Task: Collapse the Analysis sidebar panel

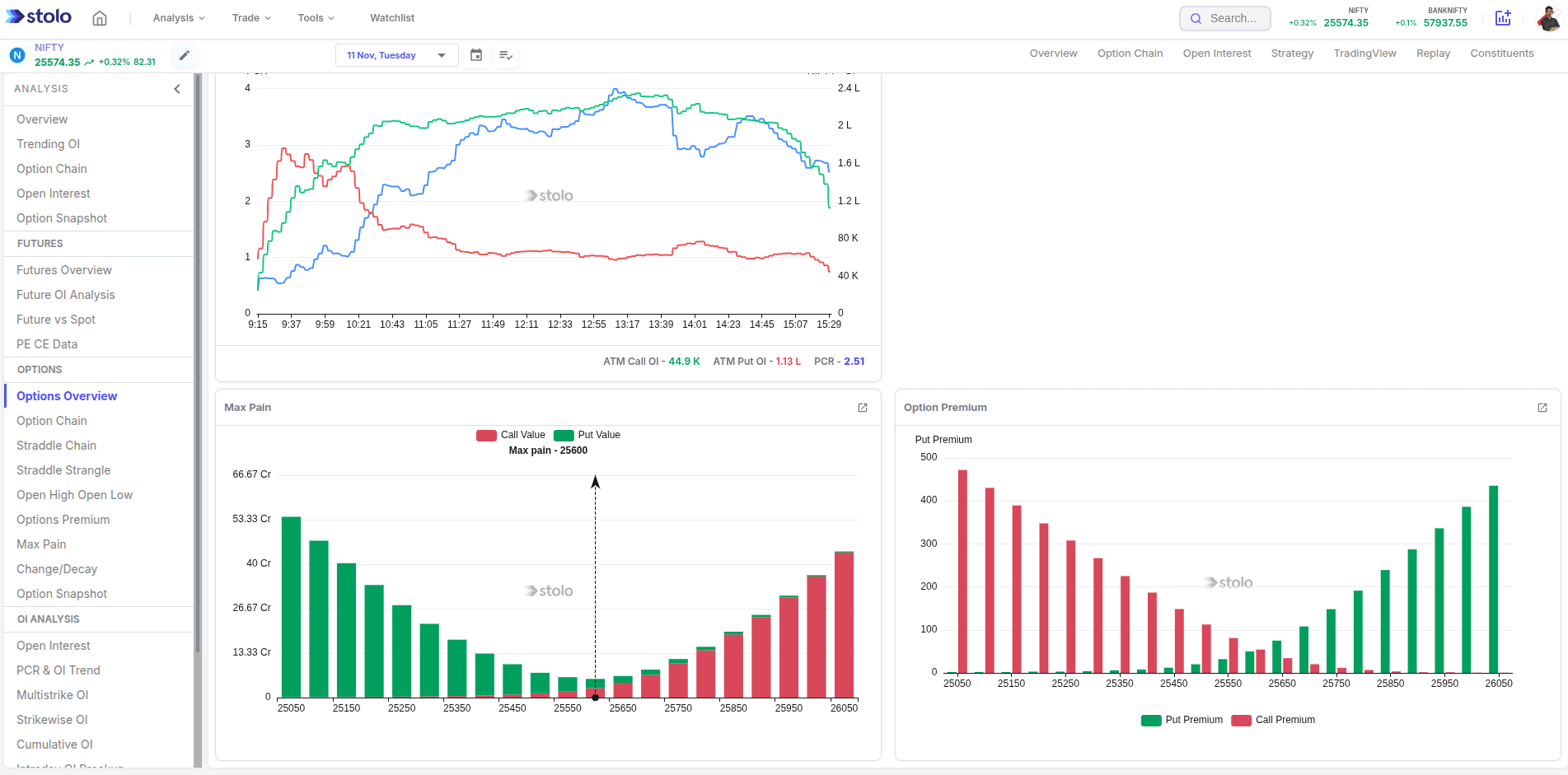Action: click(176, 88)
